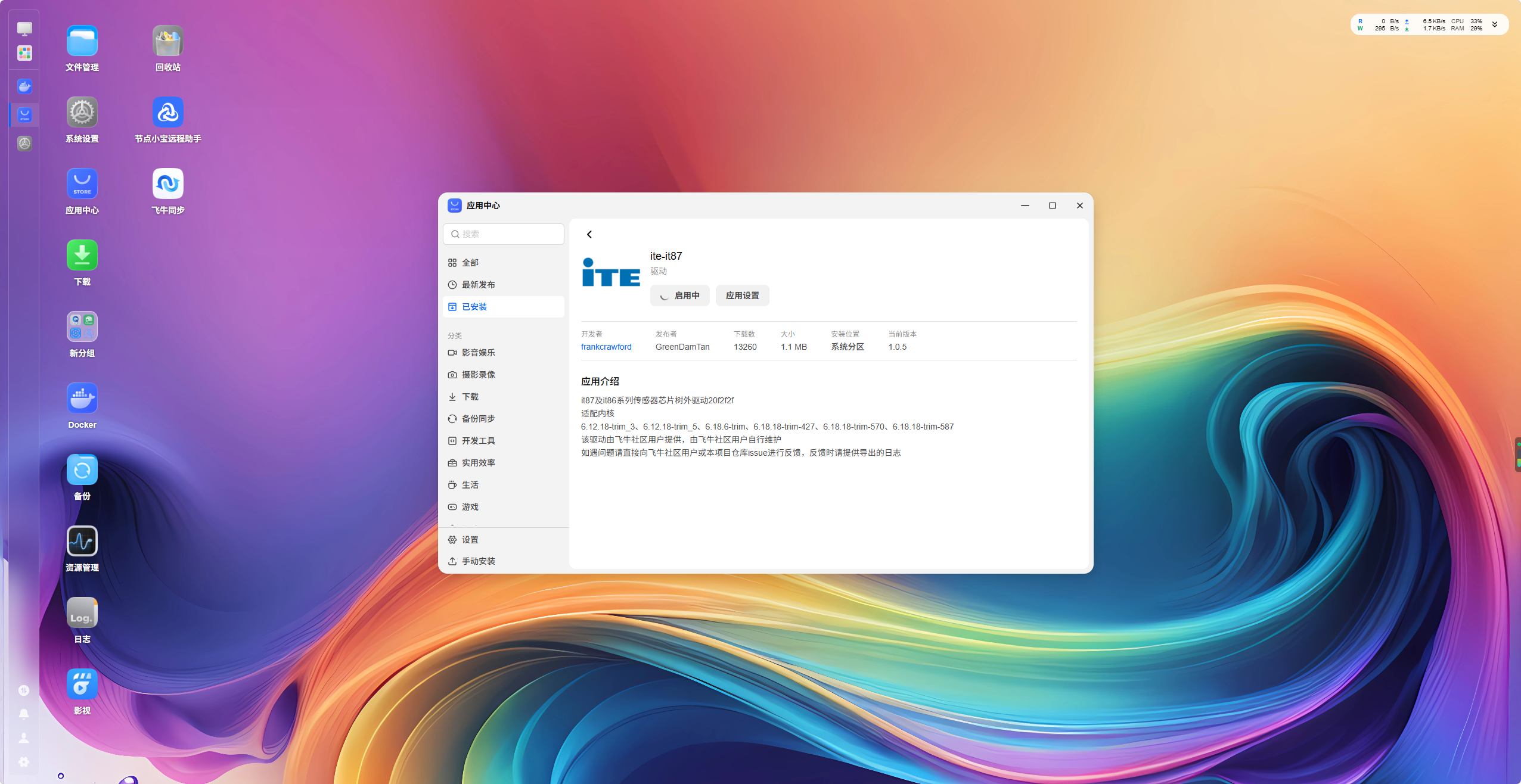Screen dimensions: 1521x784
Task: Click the CPU 33% readout
Action: 1467,21
